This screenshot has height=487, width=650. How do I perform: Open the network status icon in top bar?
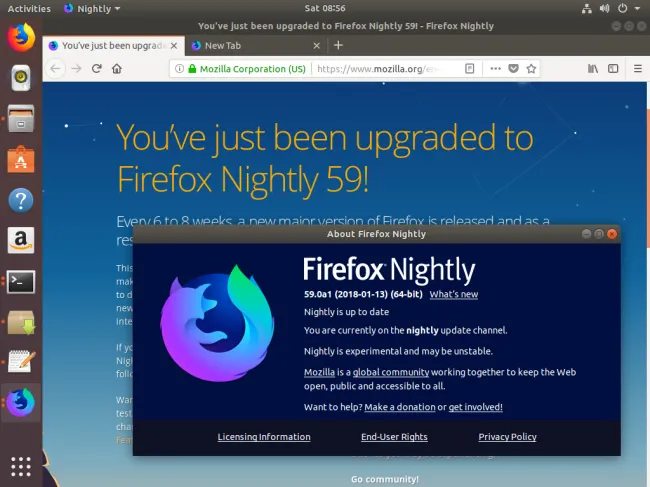[587, 8]
